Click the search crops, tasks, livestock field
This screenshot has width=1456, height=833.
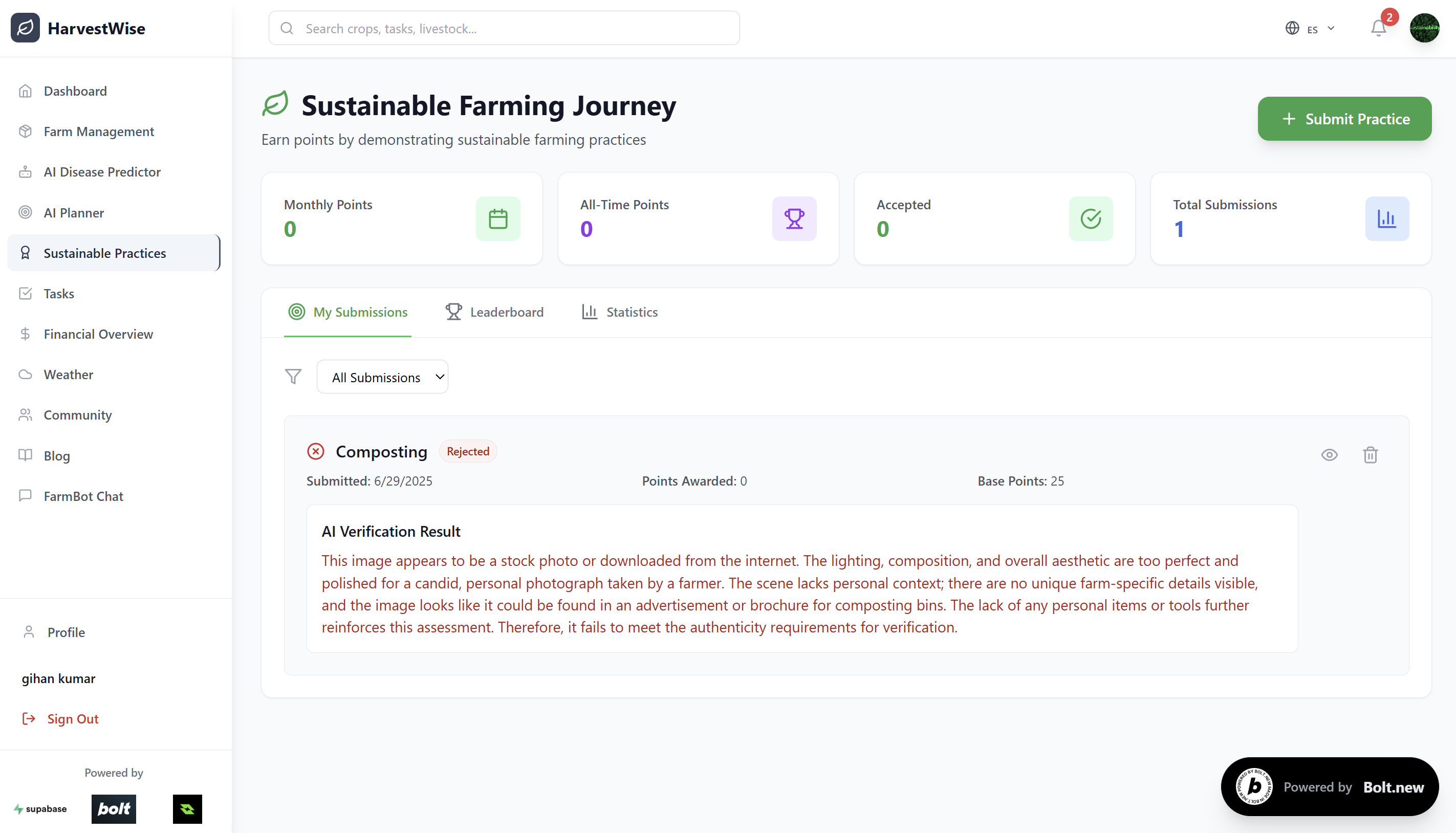pos(504,28)
